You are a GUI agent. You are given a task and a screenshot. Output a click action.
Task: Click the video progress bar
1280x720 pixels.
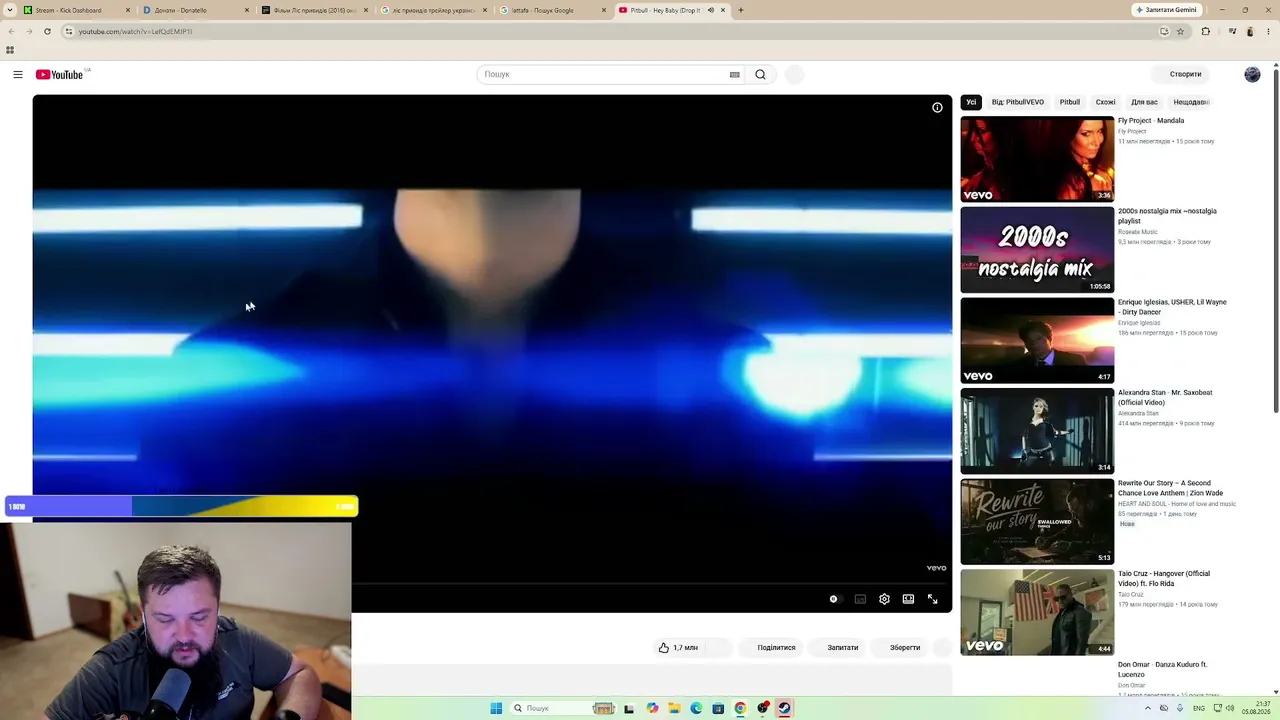(x=651, y=583)
